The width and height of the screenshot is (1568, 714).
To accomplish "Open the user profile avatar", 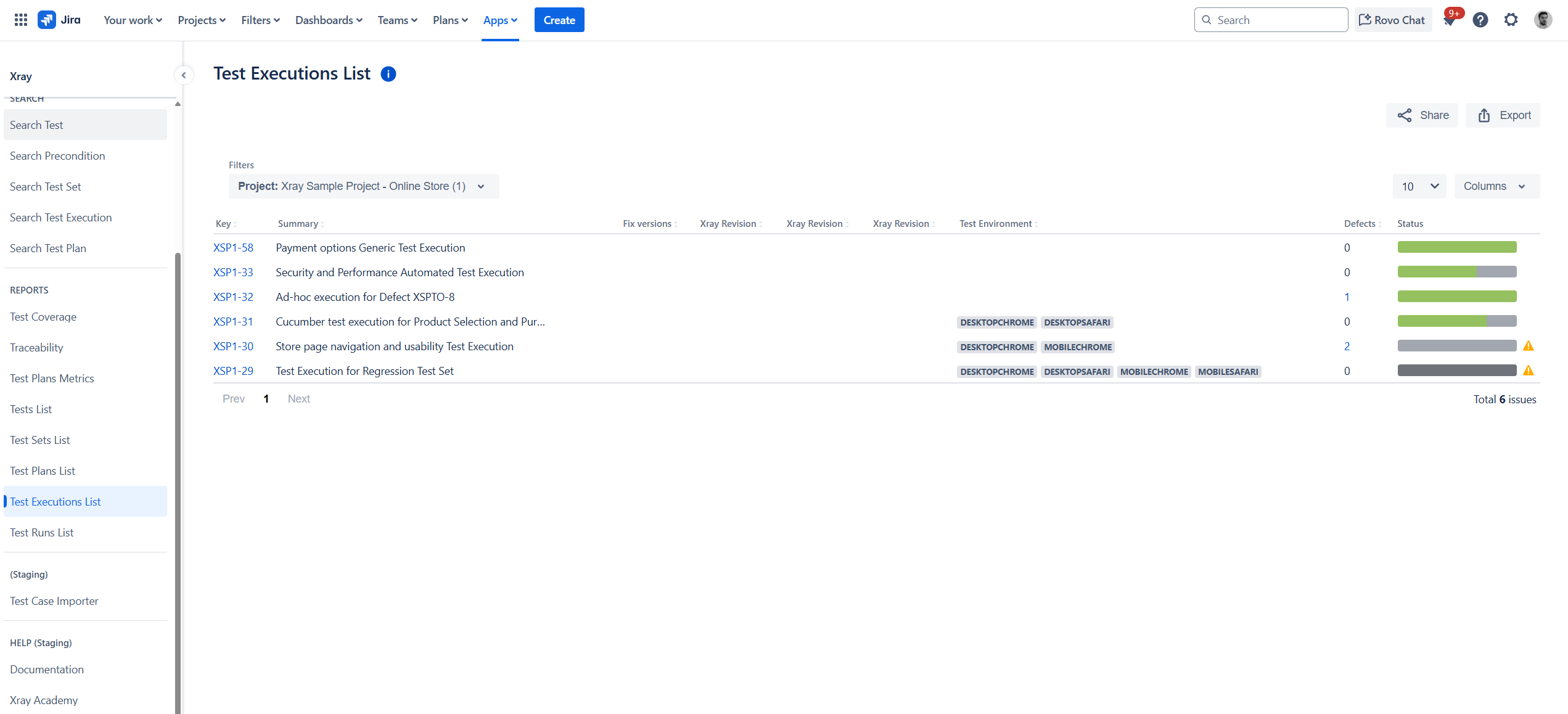I will pos(1543,20).
